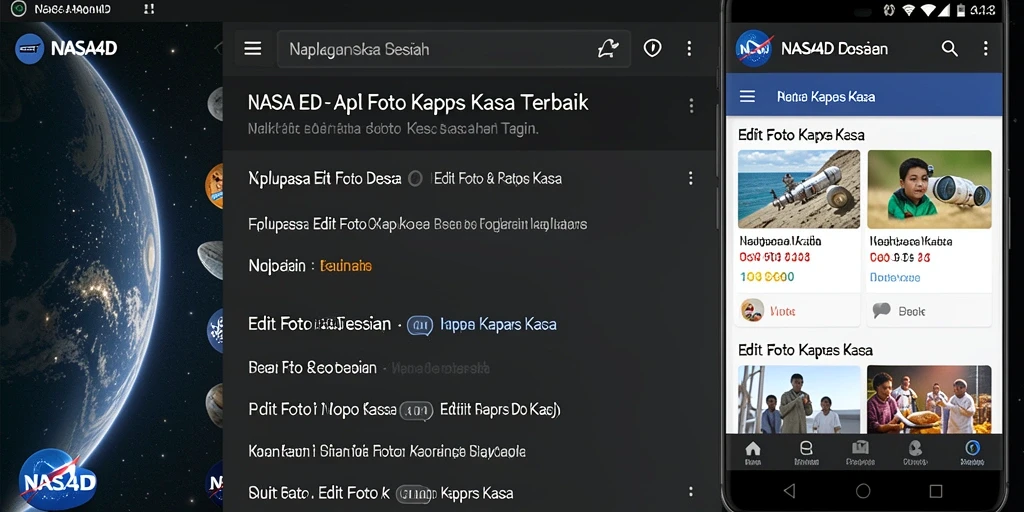Select the Keantaun i Sitanioa Fotor row
The width and height of the screenshot is (1024, 512).
[x=387, y=451]
